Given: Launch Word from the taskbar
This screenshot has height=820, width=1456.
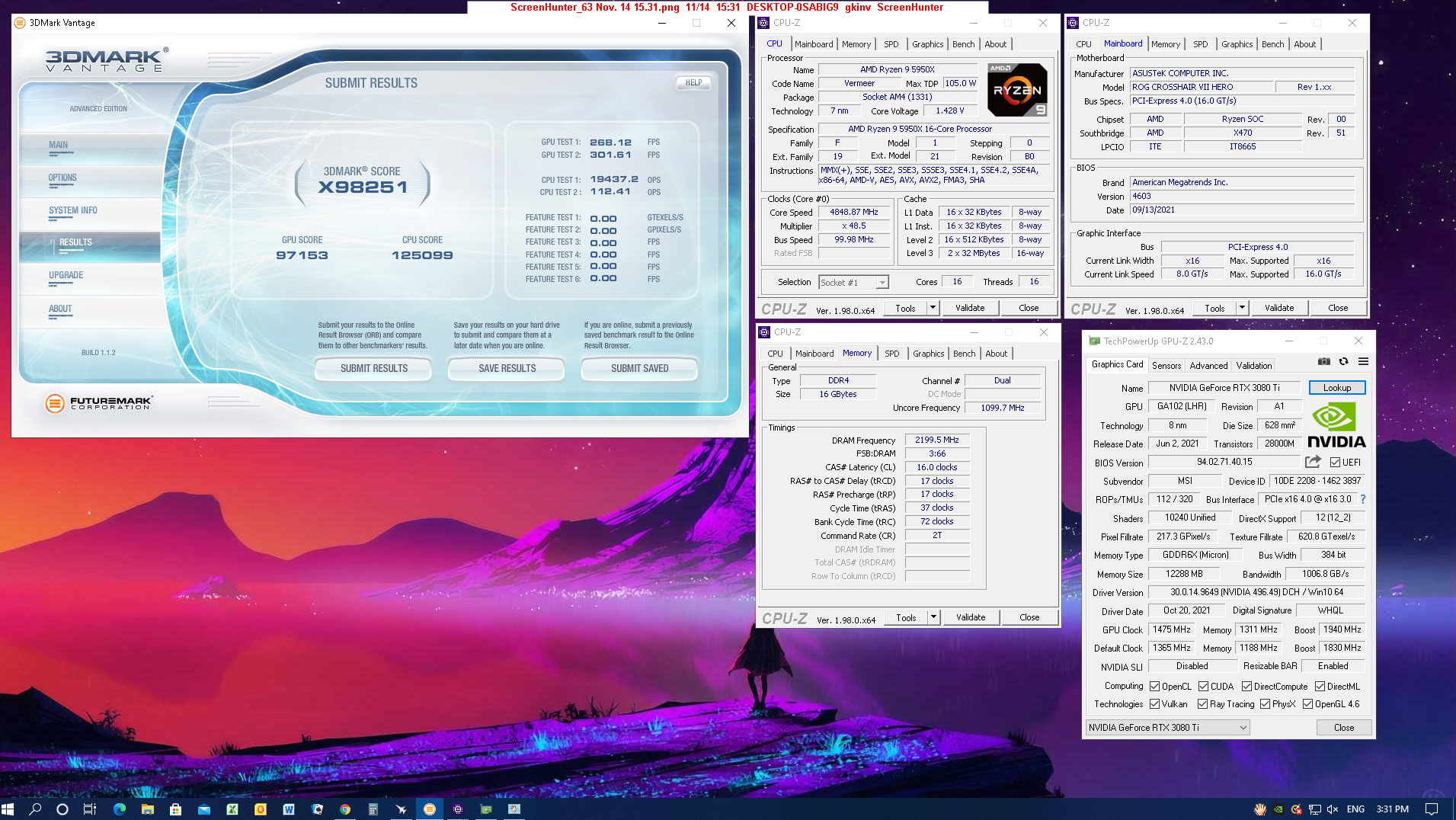Looking at the screenshot, I should point(289,809).
